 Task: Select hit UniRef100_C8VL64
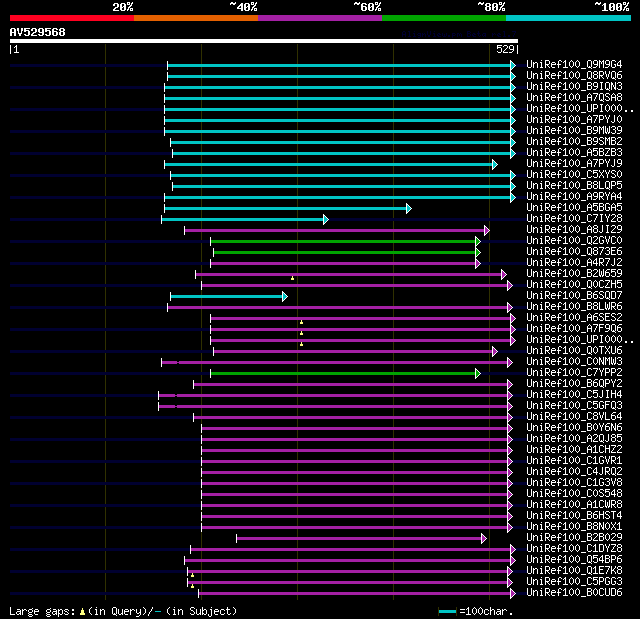(574, 417)
